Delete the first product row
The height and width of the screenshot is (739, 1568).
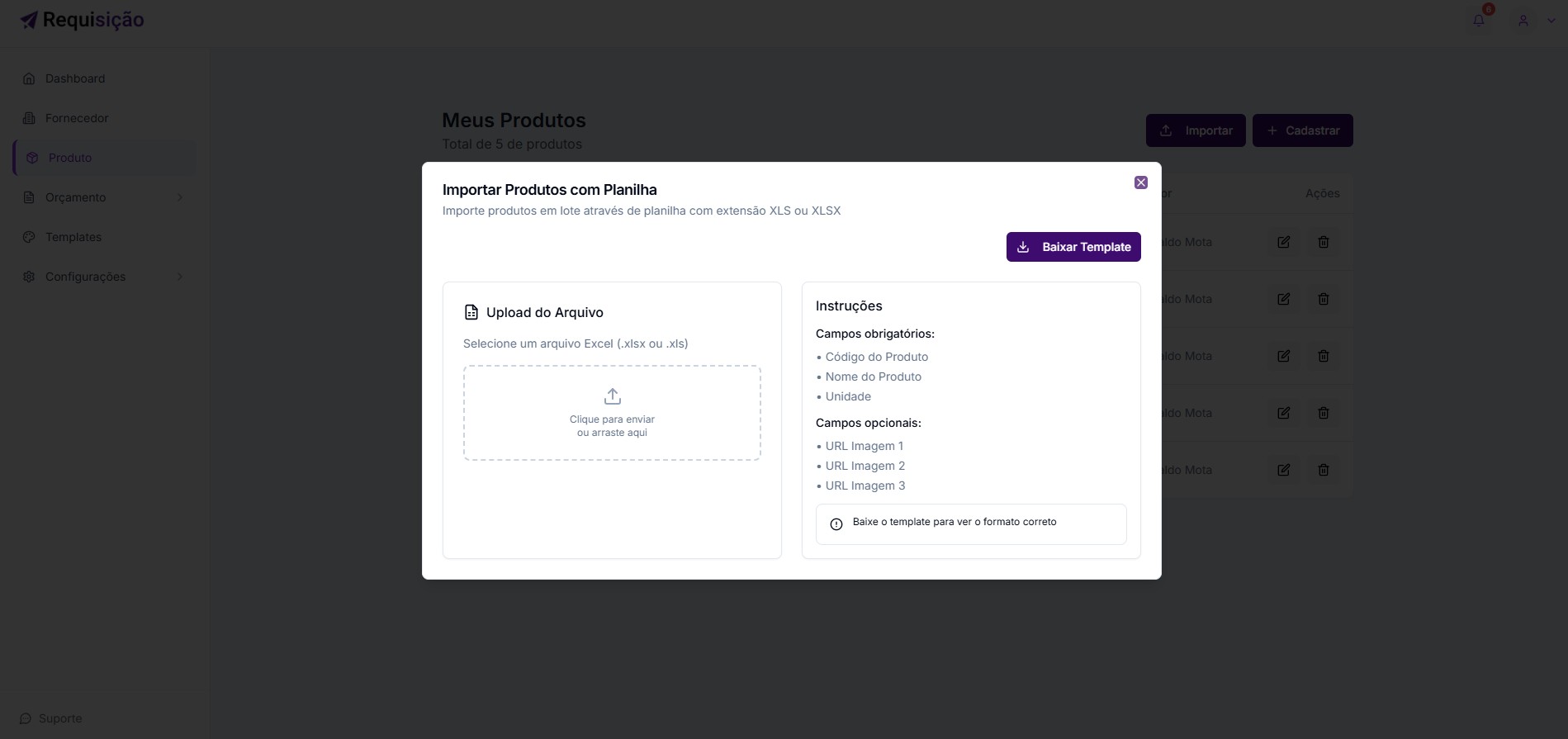click(x=1323, y=242)
